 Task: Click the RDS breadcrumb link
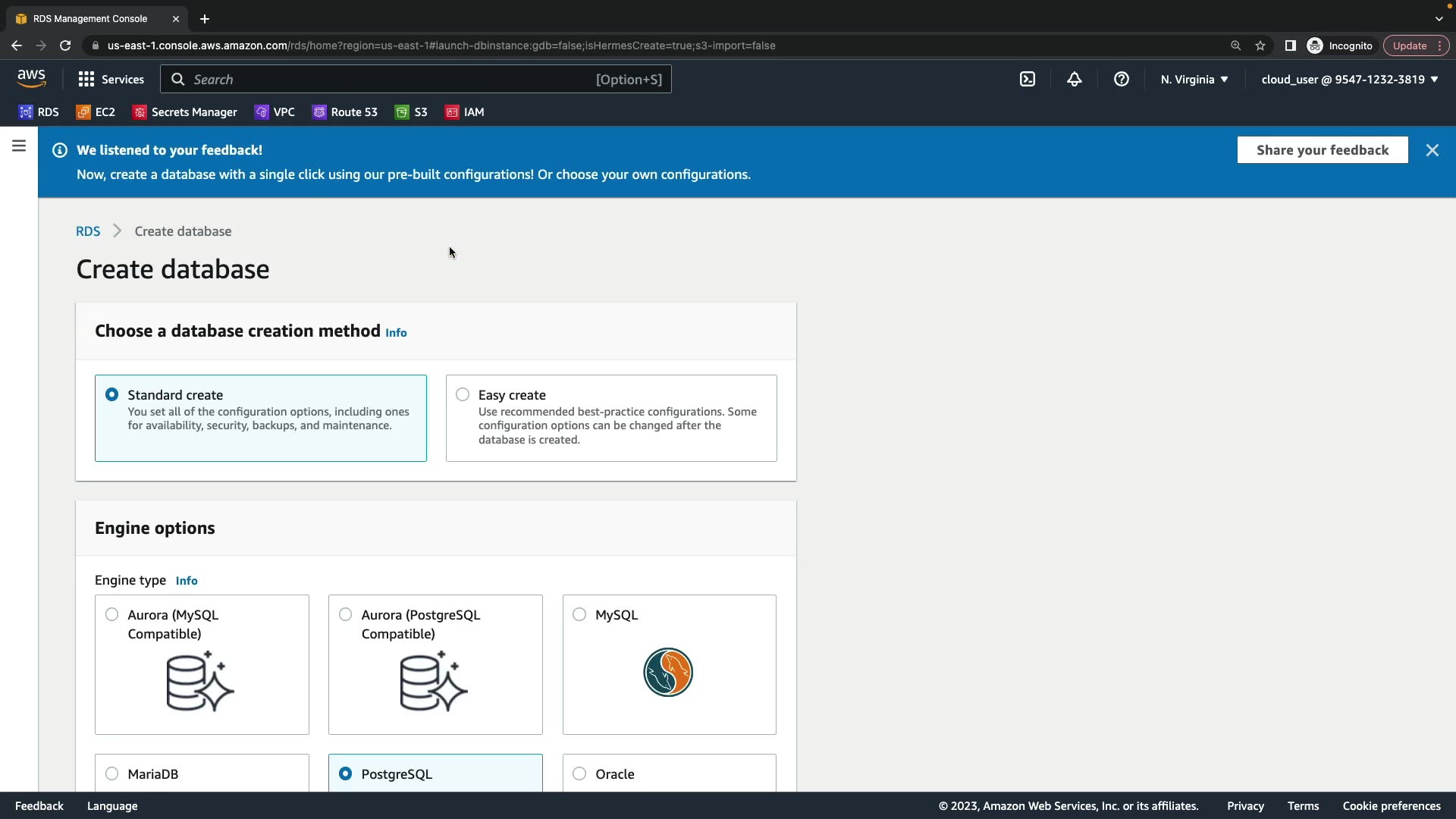pos(88,231)
